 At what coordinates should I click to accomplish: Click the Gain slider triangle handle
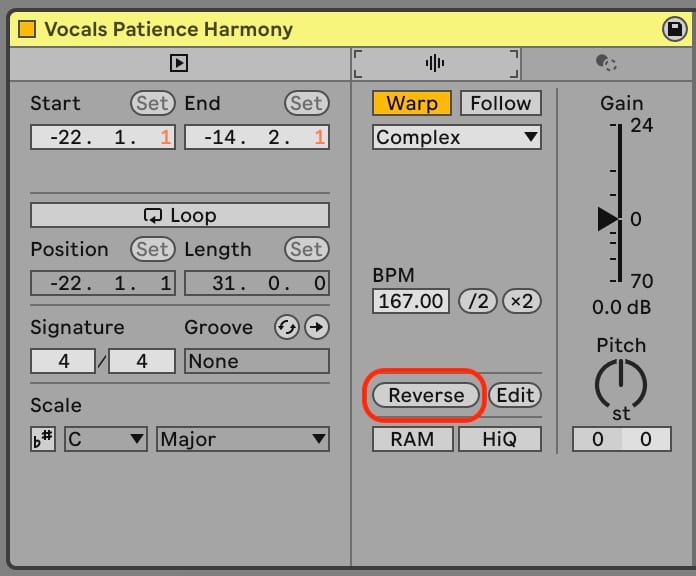(x=608, y=219)
